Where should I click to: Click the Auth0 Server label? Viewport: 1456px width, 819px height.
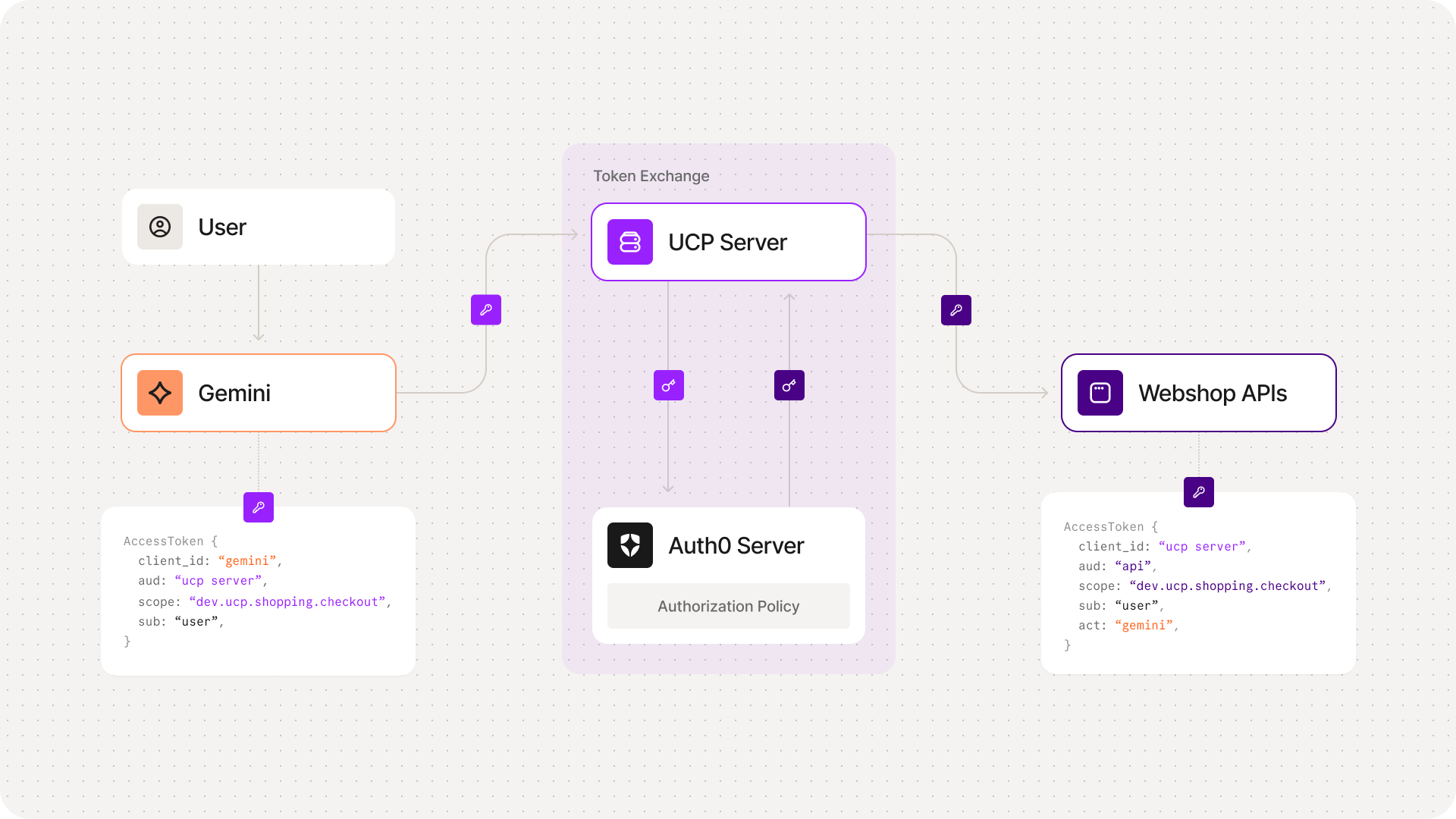[736, 545]
